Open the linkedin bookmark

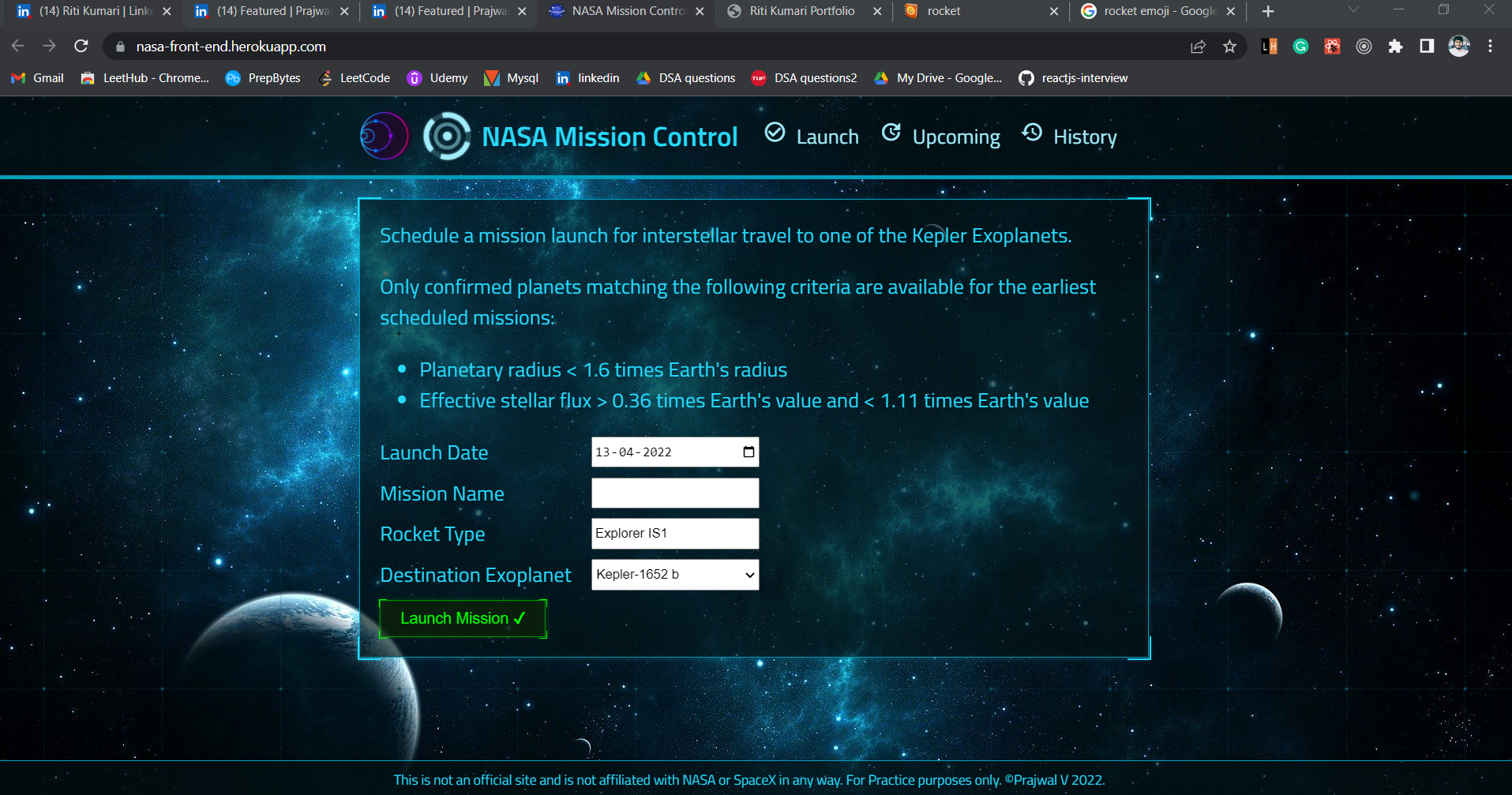(x=587, y=78)
